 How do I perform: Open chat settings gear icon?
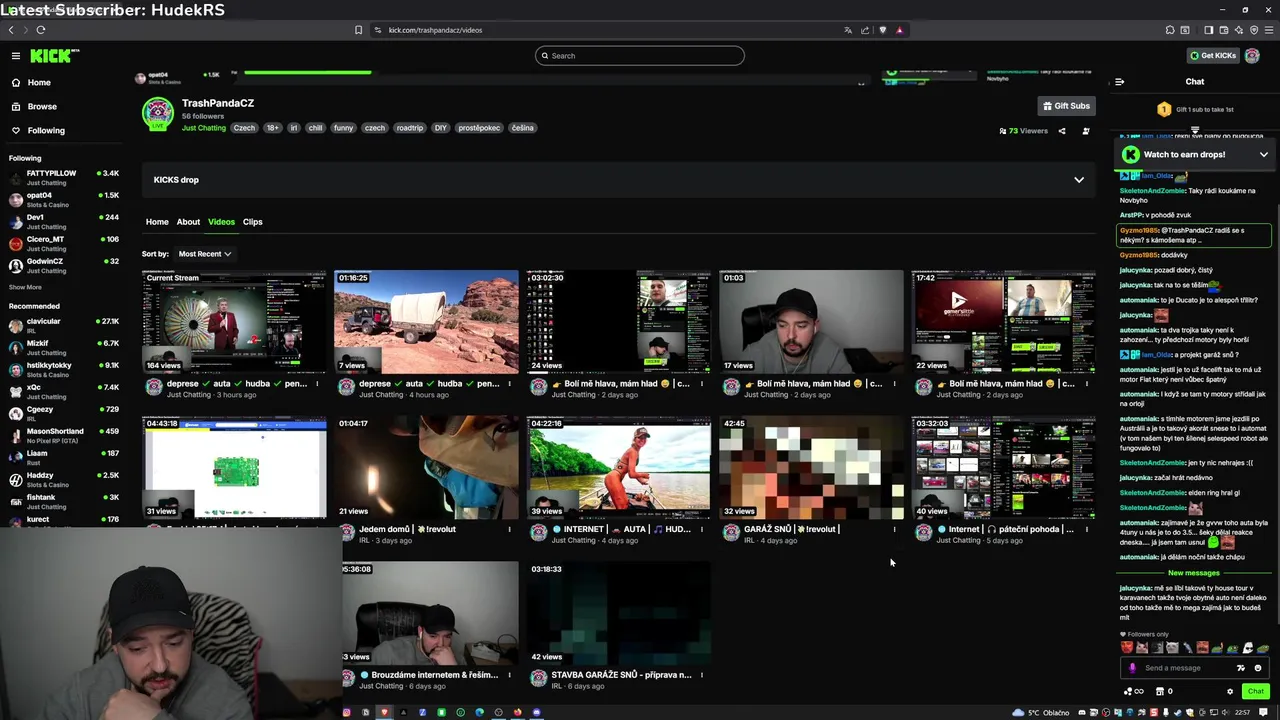pyautogui.click(x=1230, y=691)
